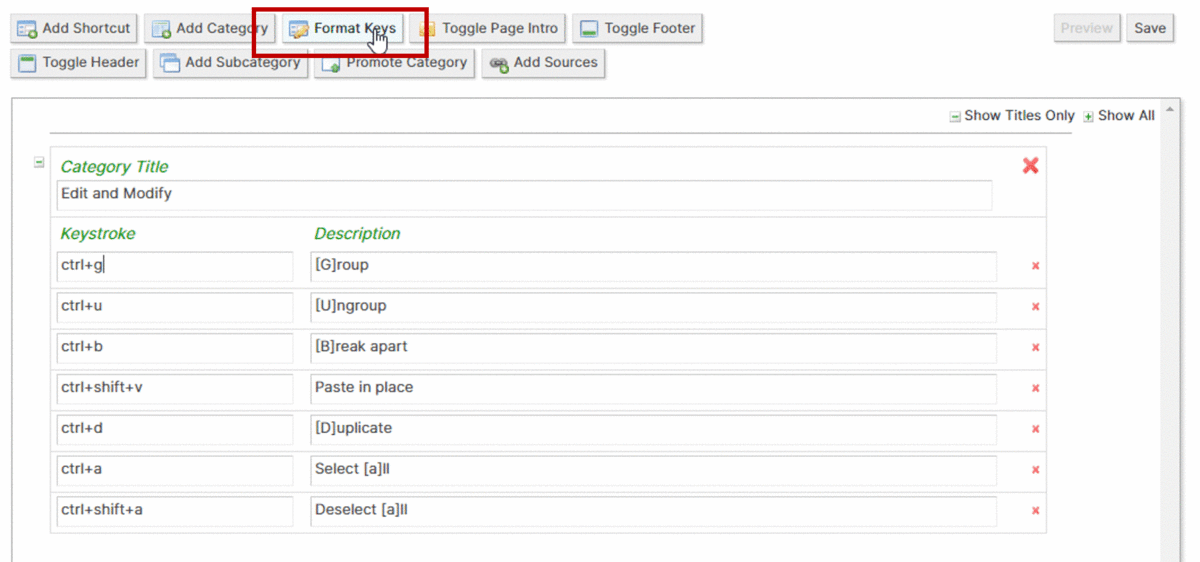
Task: Click the ctrl+g keystroke field
Action: (x=175, y=266)
